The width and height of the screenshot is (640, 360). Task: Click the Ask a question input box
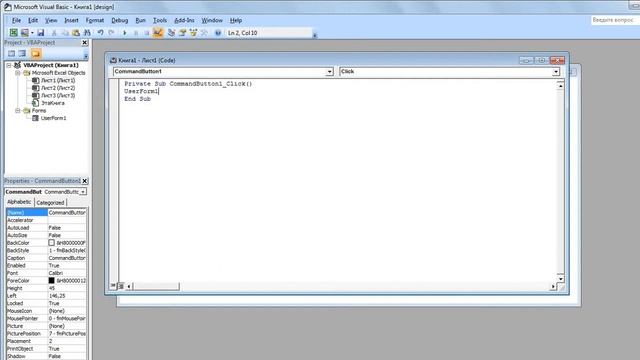[x=615, y=20]
